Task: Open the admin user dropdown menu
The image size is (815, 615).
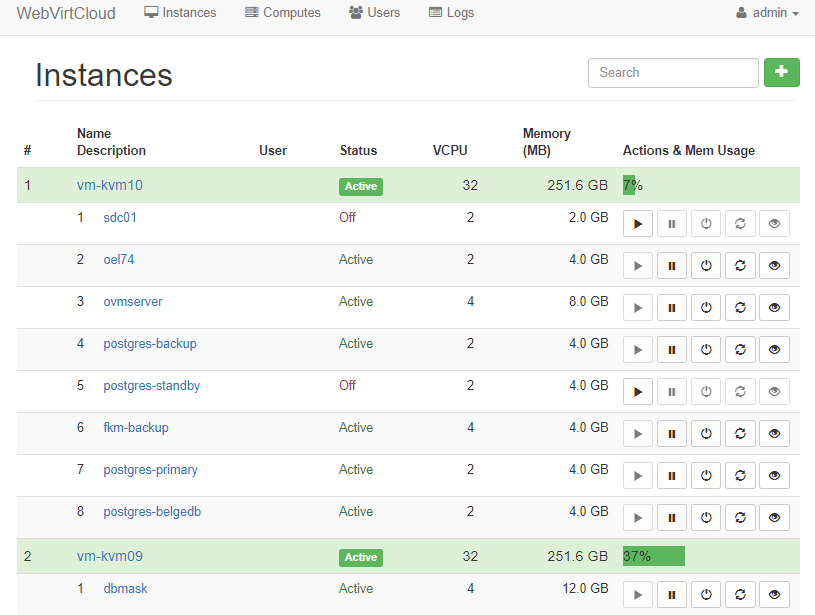Action: (x=767, y=13)
